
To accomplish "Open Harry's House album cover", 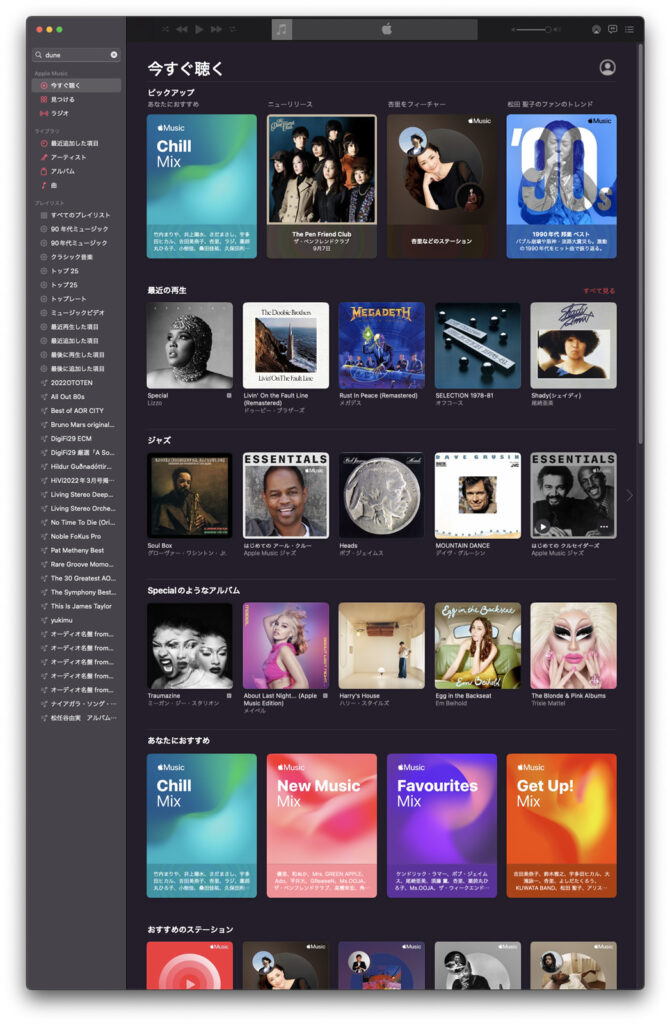I will (381, 646).
